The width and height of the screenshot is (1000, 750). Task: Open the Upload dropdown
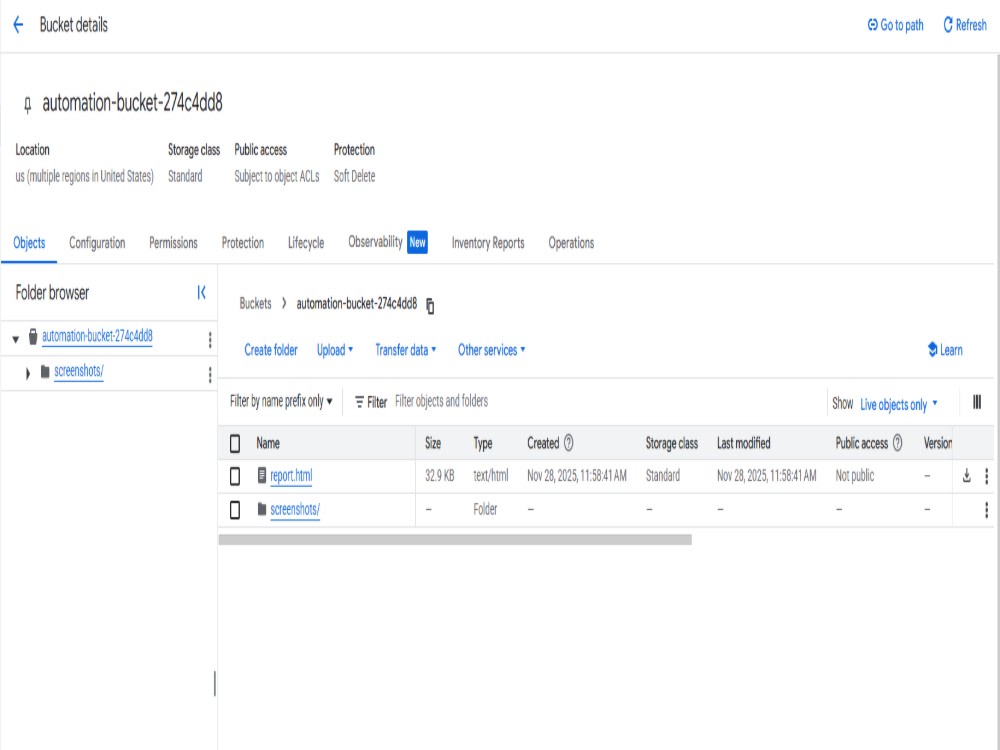coord(335,350)
